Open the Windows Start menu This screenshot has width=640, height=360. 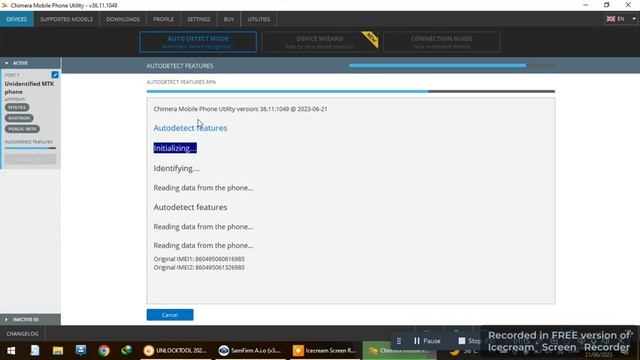point(11,351)
